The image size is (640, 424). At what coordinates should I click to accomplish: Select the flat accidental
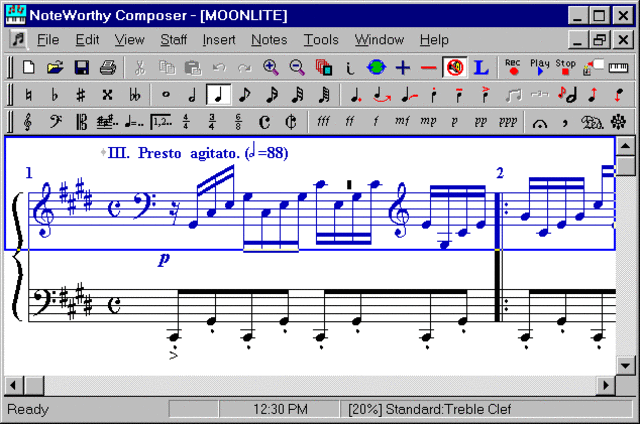[54, 95]
